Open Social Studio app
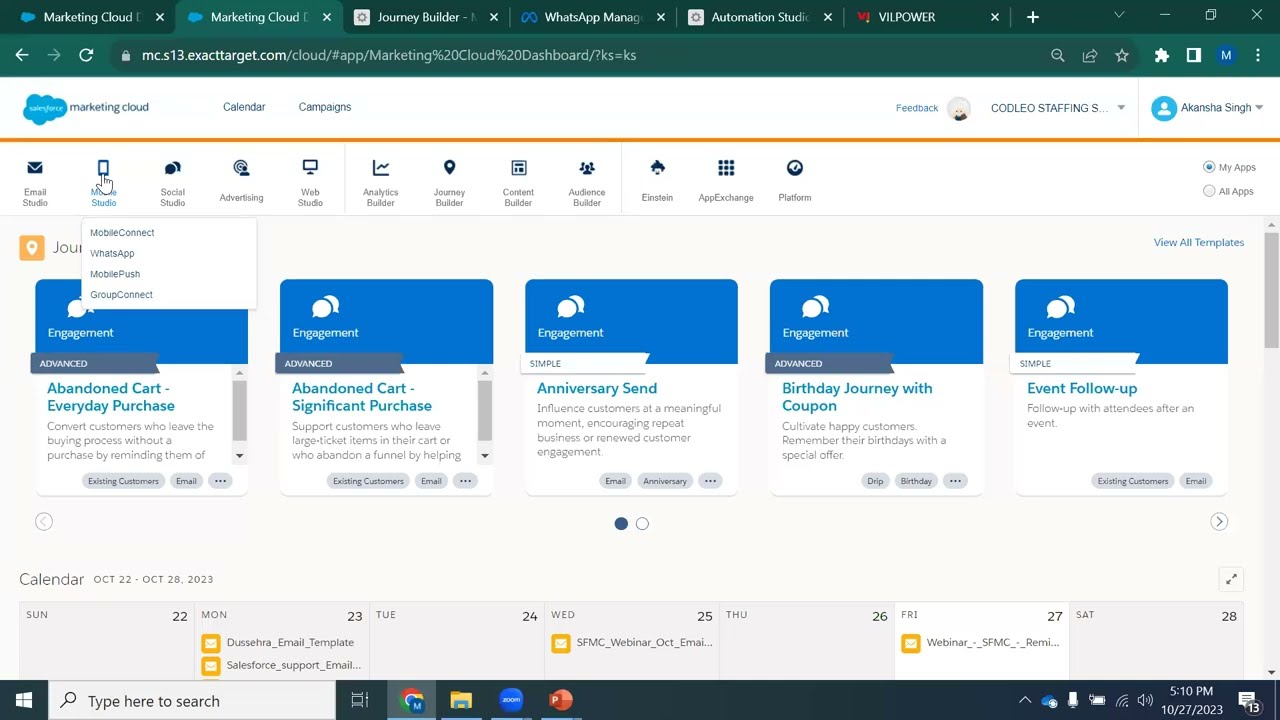 point(172,182)
